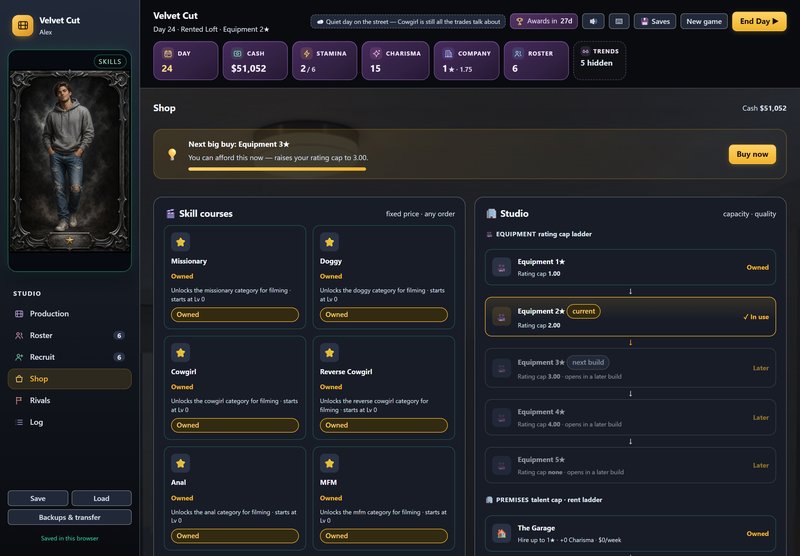Click the Equipment 3★ affordability progress bar
The image size is (800, 556).
point(277,169)
